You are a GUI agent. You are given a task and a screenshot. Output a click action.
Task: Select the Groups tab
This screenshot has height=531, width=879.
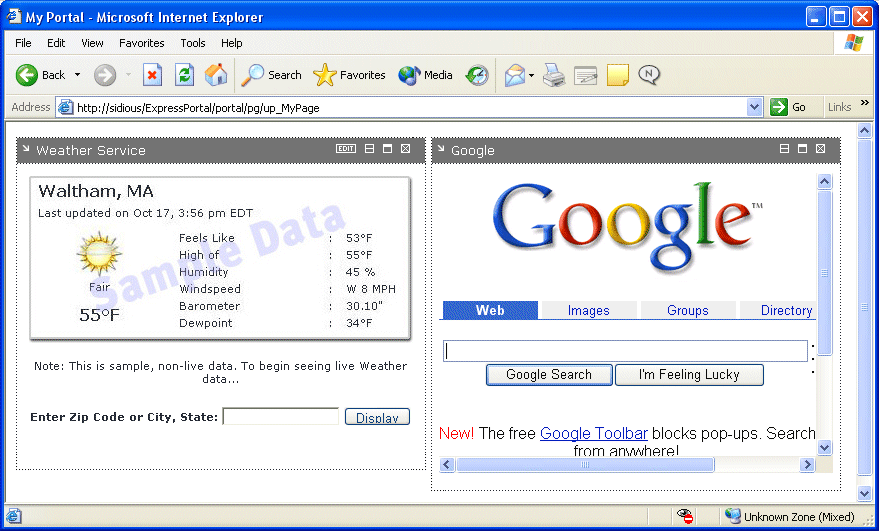(x=688, y=310)
